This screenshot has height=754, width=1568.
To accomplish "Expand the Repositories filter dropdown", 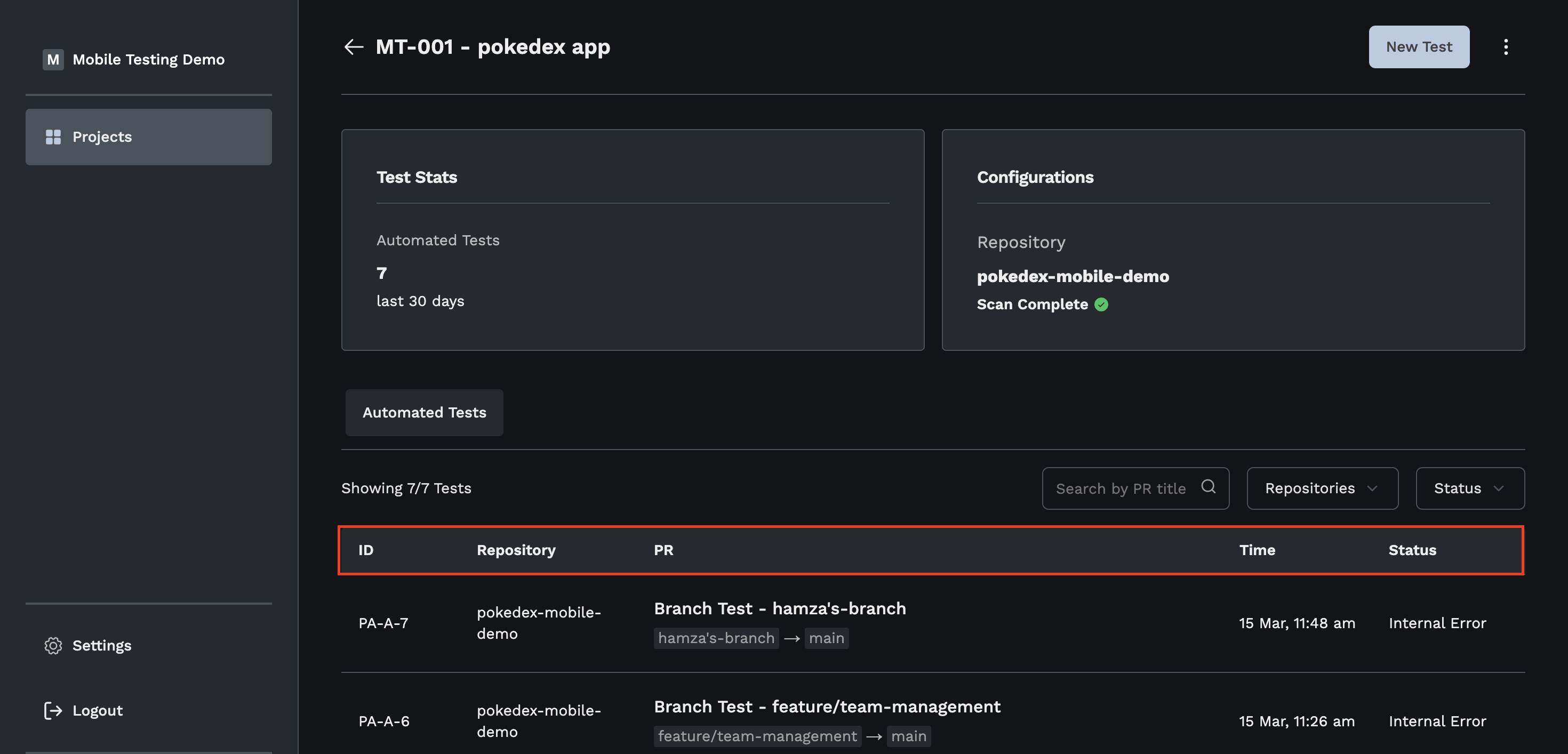I will 1322,488.
